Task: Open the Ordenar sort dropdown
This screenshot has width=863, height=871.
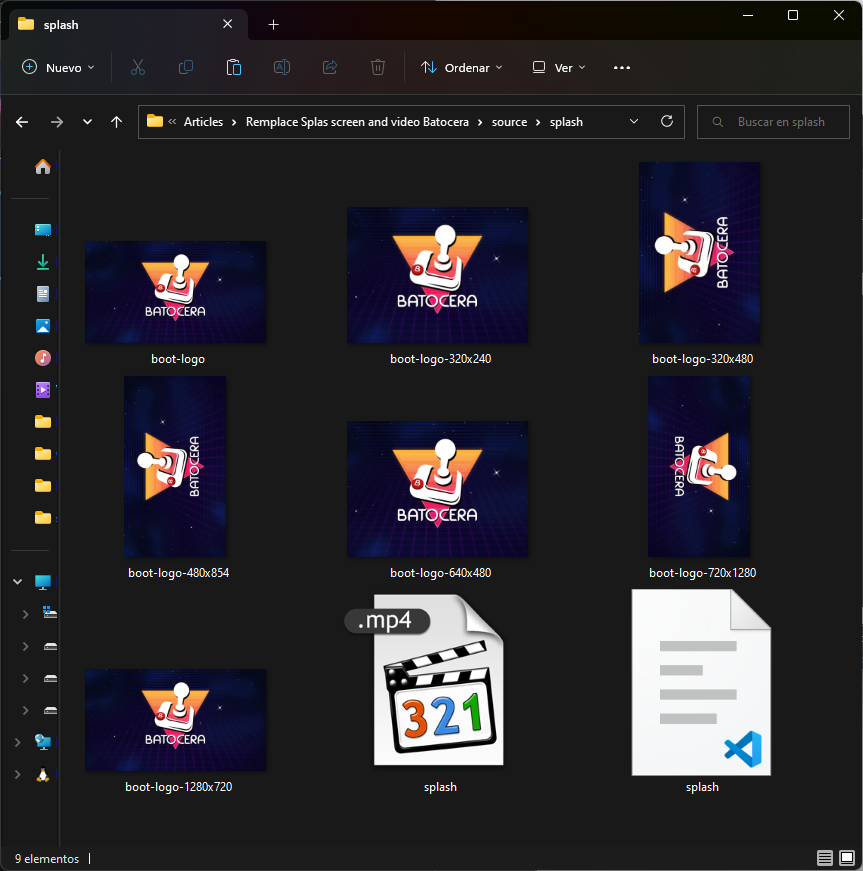Action: [x=461, y=68]
